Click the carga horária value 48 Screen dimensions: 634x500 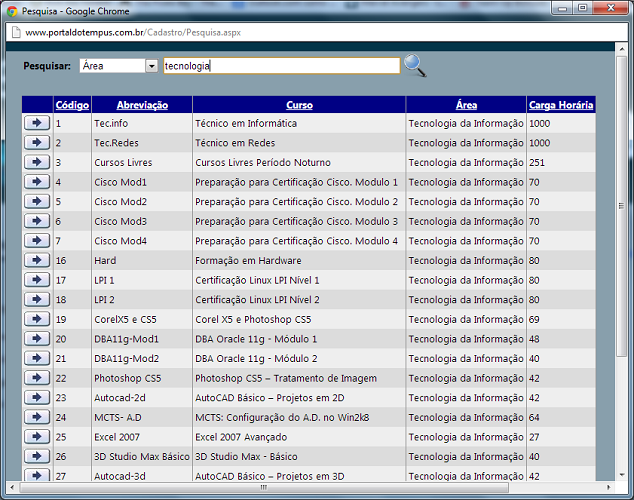point(534,339)
